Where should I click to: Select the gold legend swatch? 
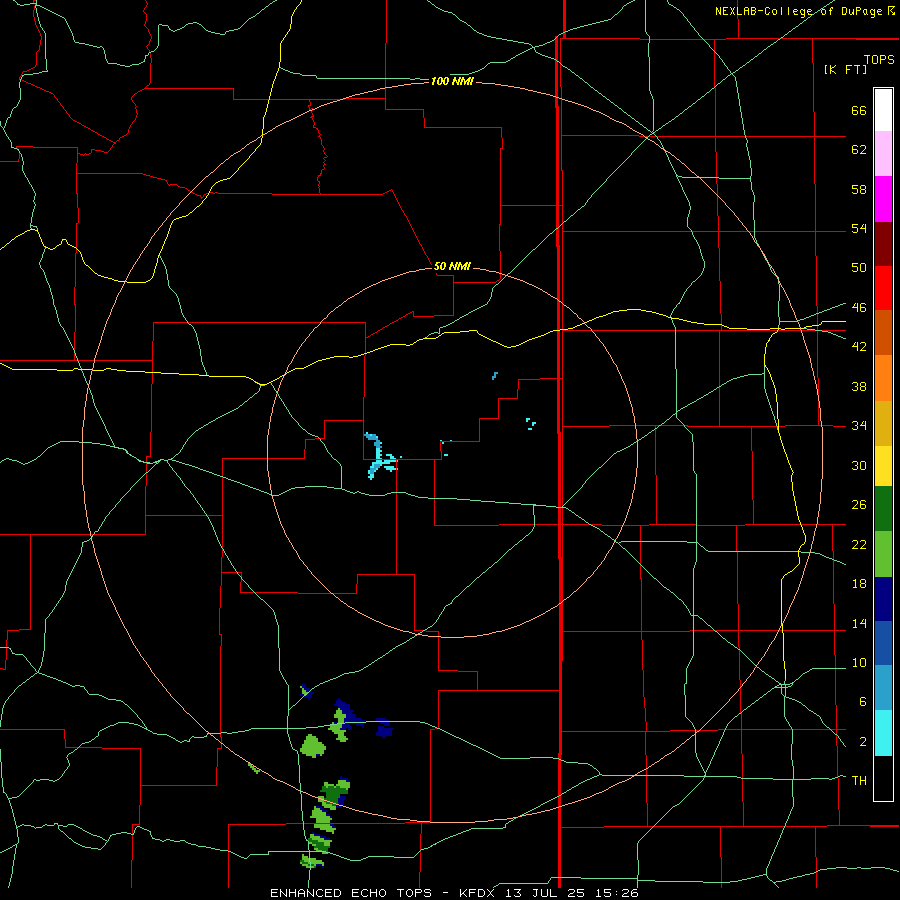click(x=883, y=424)
